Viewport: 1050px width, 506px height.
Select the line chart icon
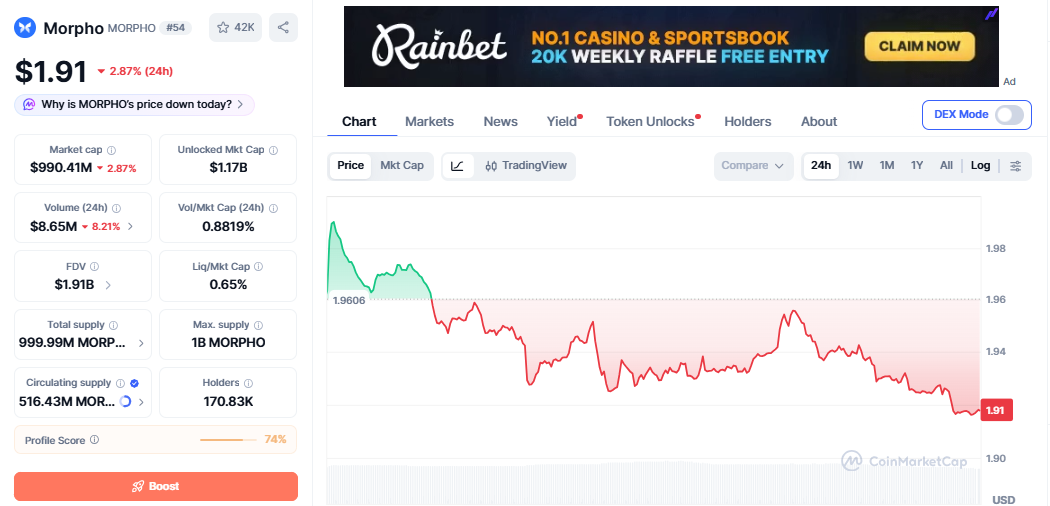click(457, 166)
